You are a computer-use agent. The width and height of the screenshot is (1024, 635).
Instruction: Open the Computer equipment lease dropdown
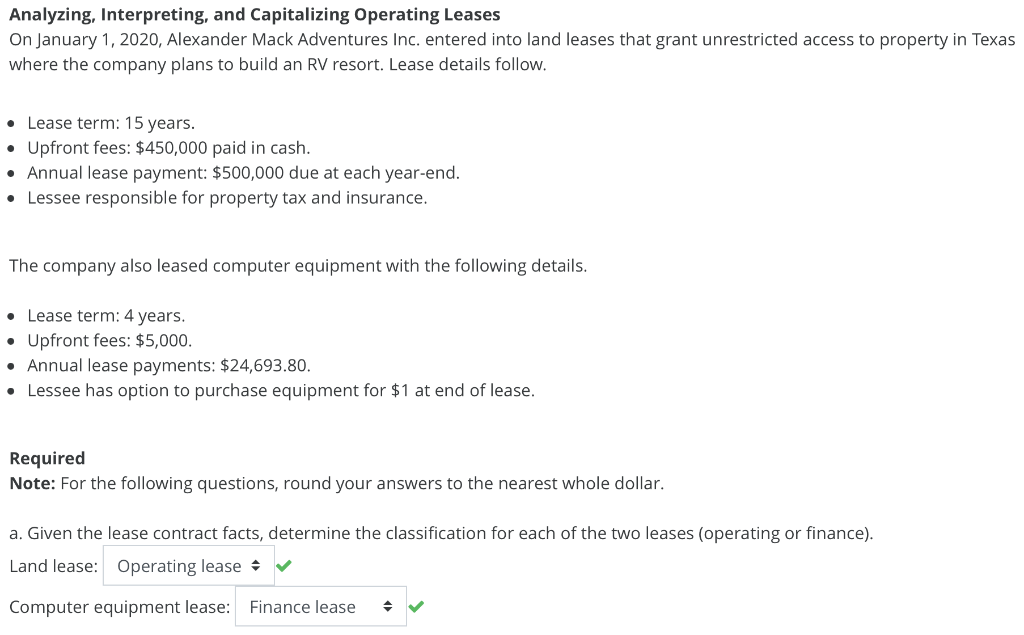(320, 606)
